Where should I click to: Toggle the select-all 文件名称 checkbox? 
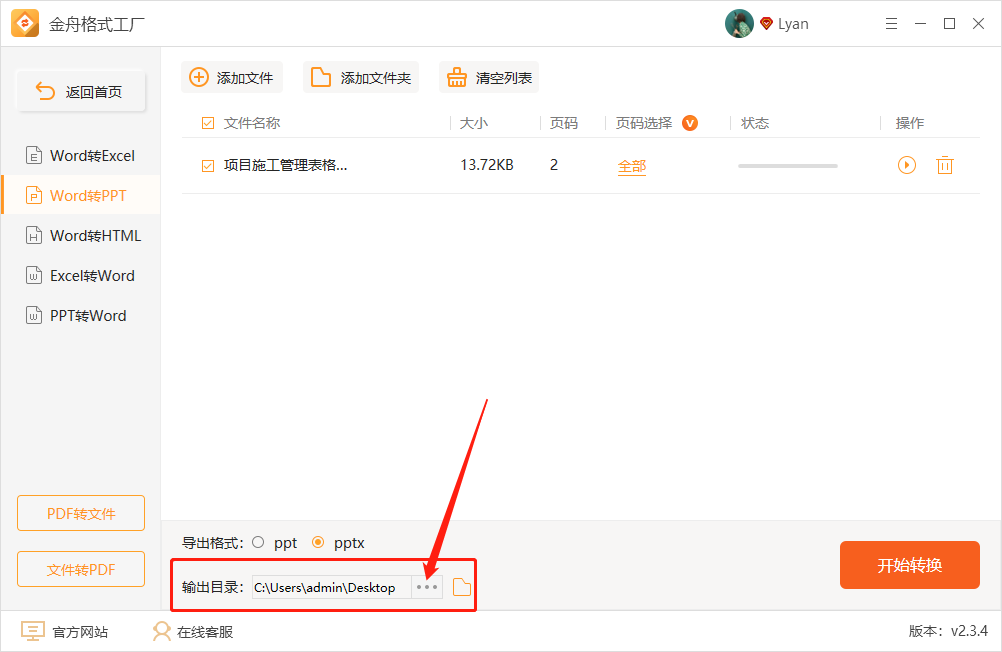tap(208, 123)
